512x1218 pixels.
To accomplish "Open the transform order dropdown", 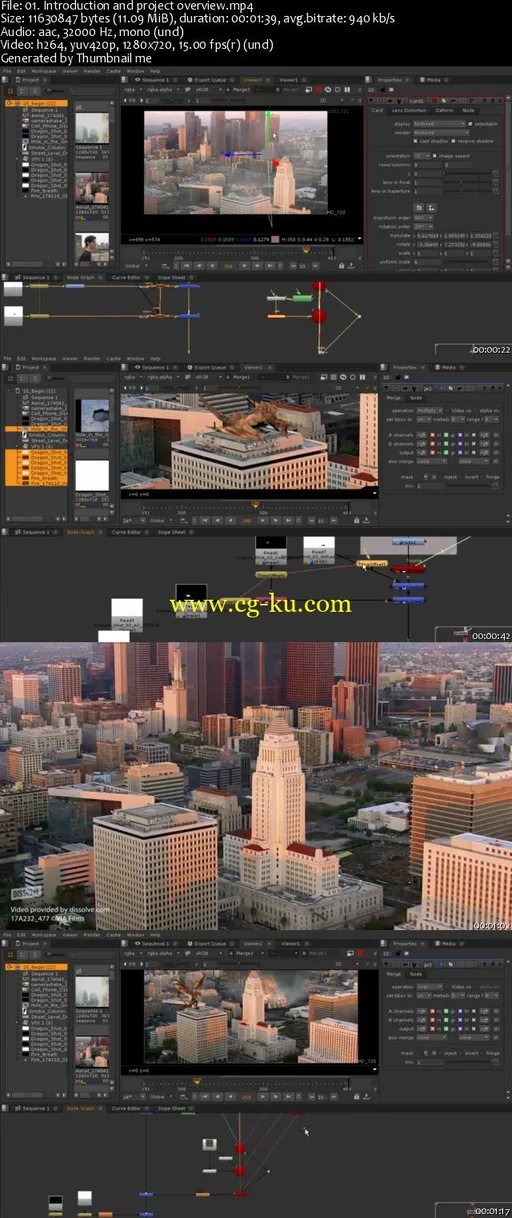I will pyautogui.click(x=423, y=218).
